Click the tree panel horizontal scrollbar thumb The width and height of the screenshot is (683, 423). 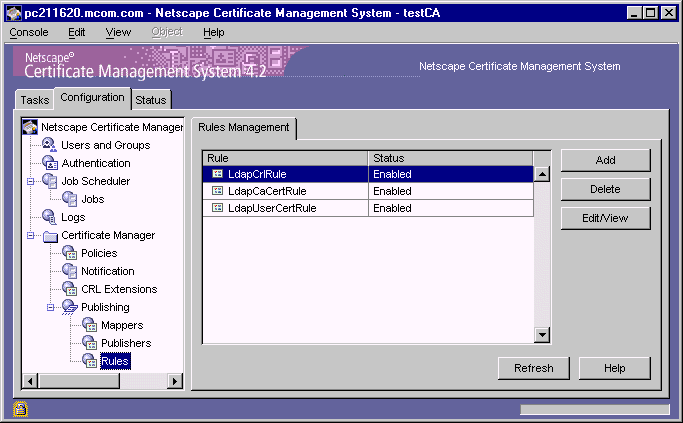[78, 381]
